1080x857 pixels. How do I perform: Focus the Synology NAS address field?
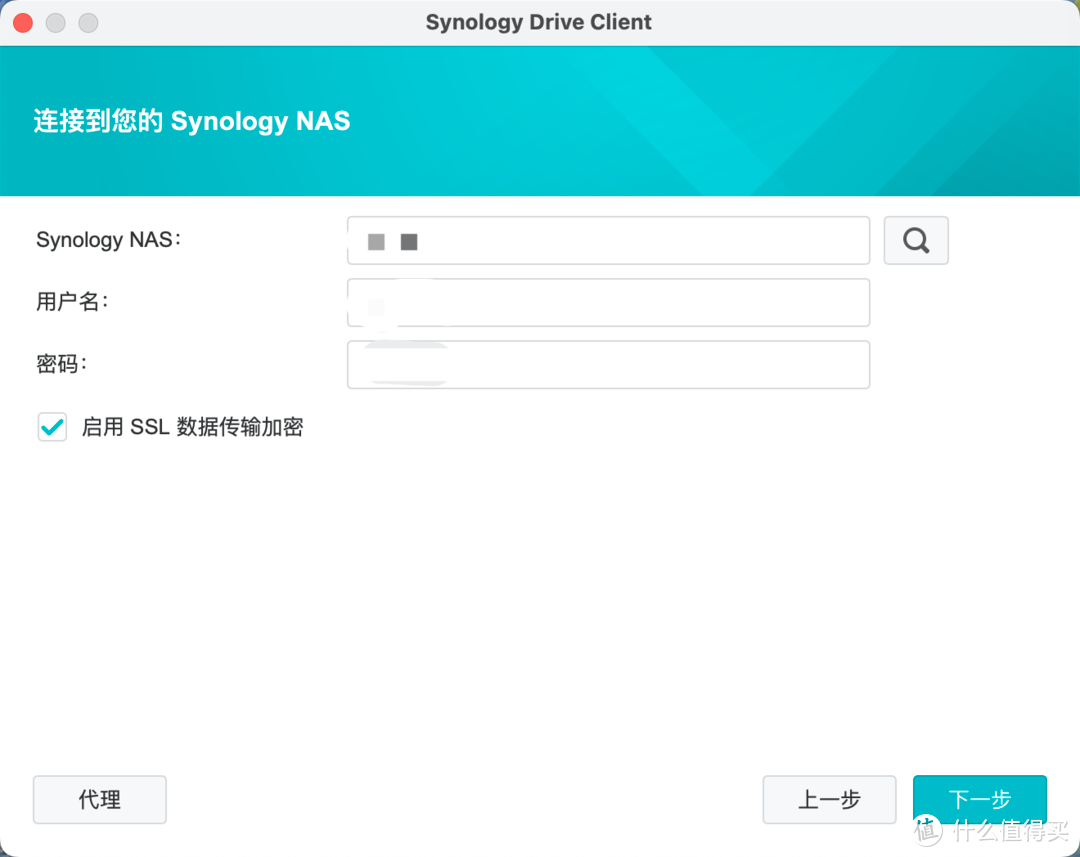[608, 240]
